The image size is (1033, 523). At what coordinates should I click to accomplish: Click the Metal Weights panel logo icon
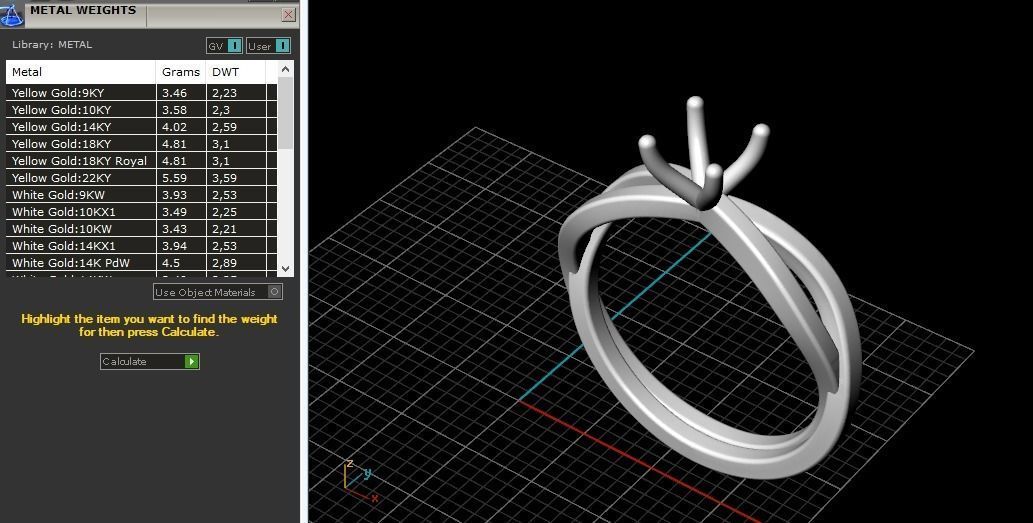[x=12, y=14]
